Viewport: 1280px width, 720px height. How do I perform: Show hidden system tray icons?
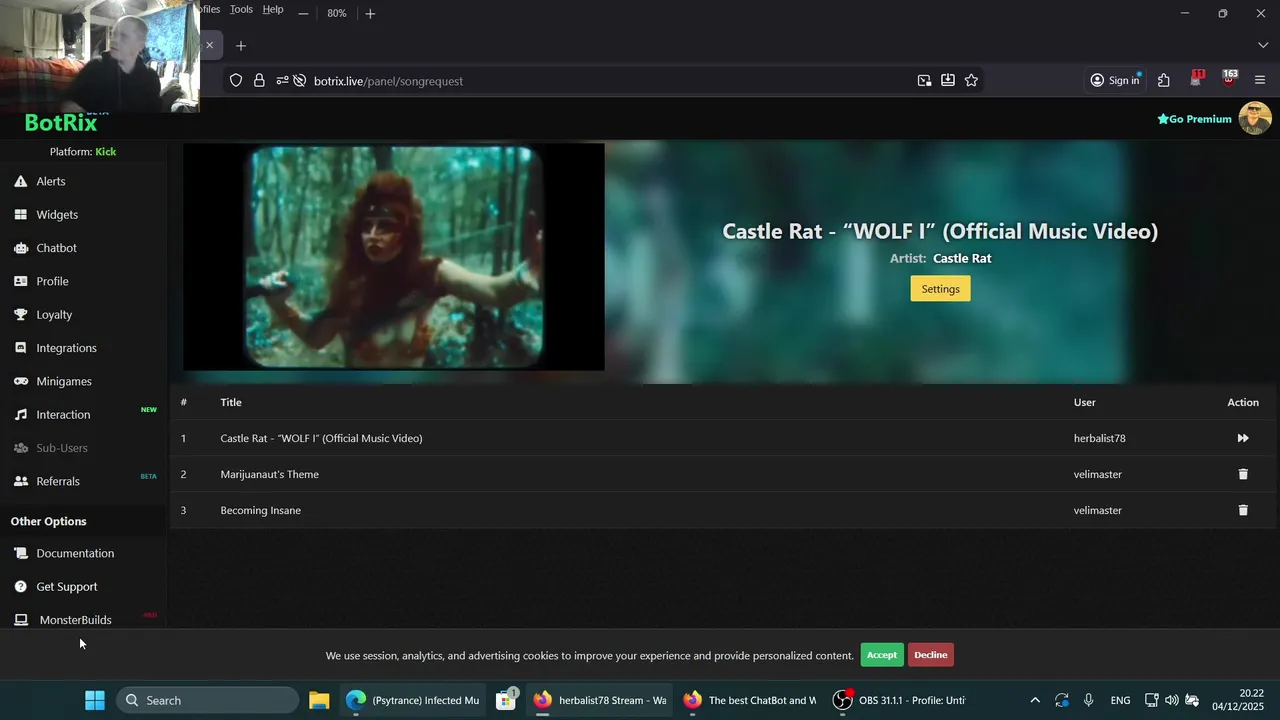(1035, 700)
